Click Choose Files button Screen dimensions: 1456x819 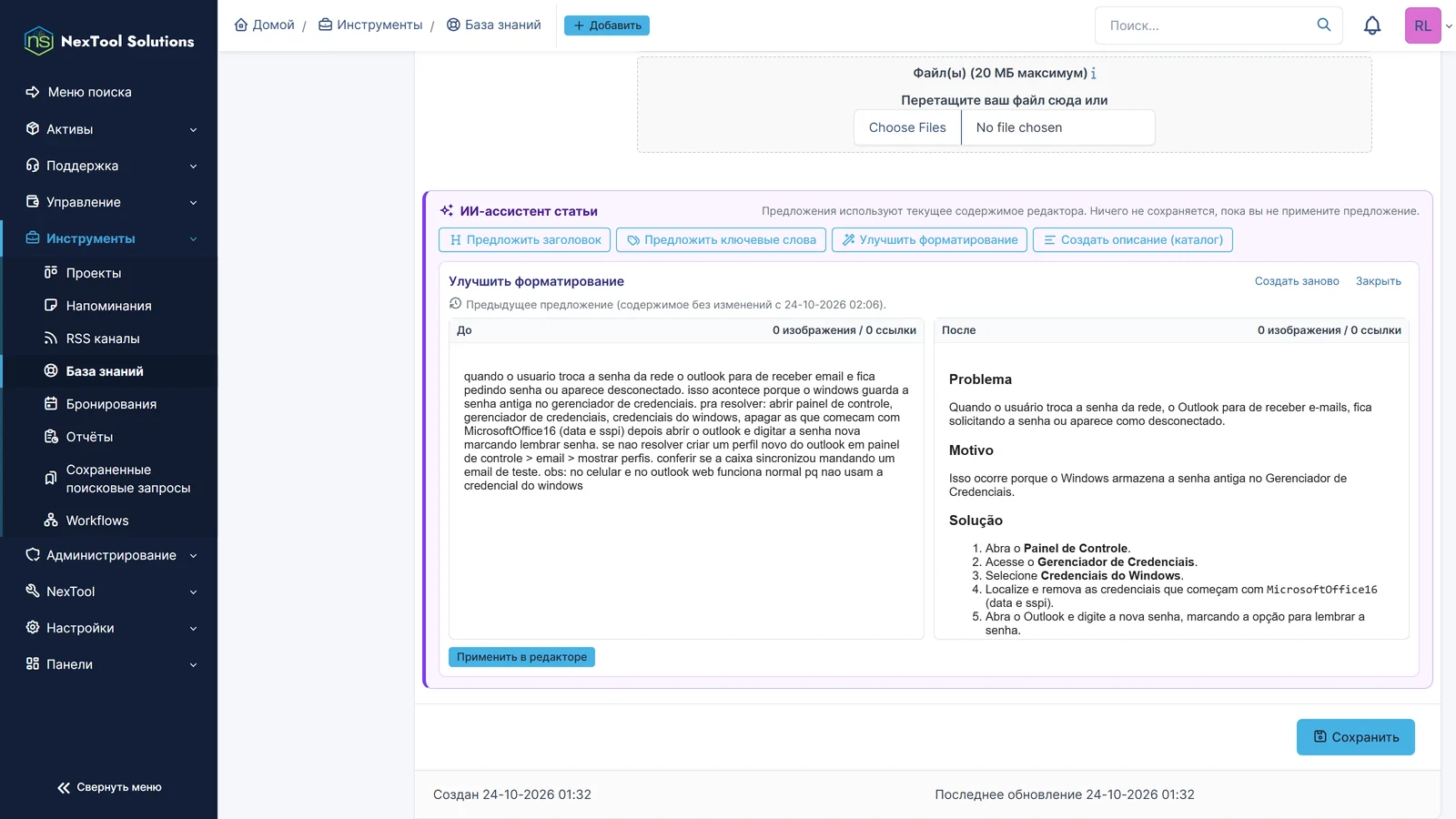(x=907, y=127)
